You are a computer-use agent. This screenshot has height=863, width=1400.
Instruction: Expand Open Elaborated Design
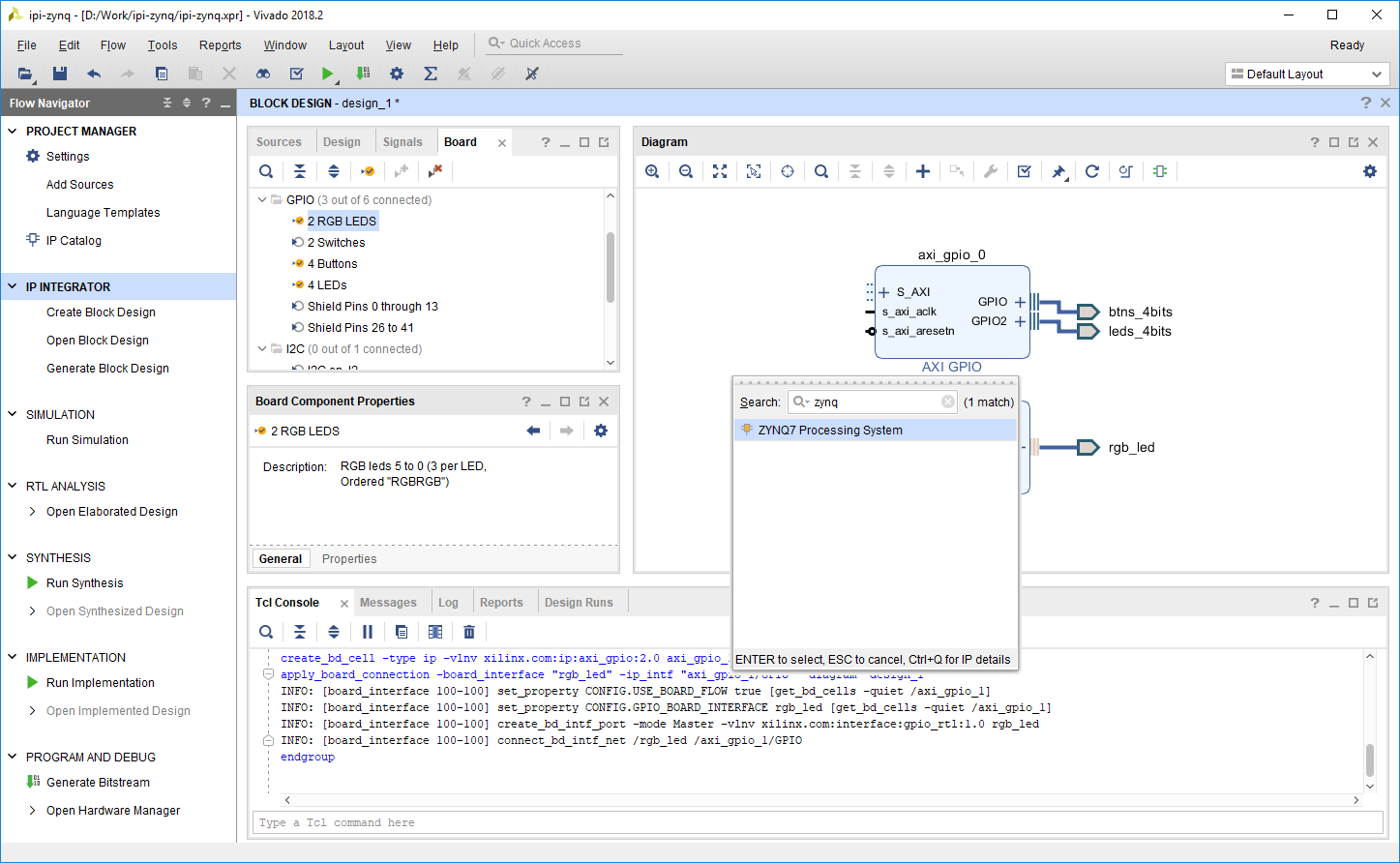pyautogui.click(x=33, y=512)
